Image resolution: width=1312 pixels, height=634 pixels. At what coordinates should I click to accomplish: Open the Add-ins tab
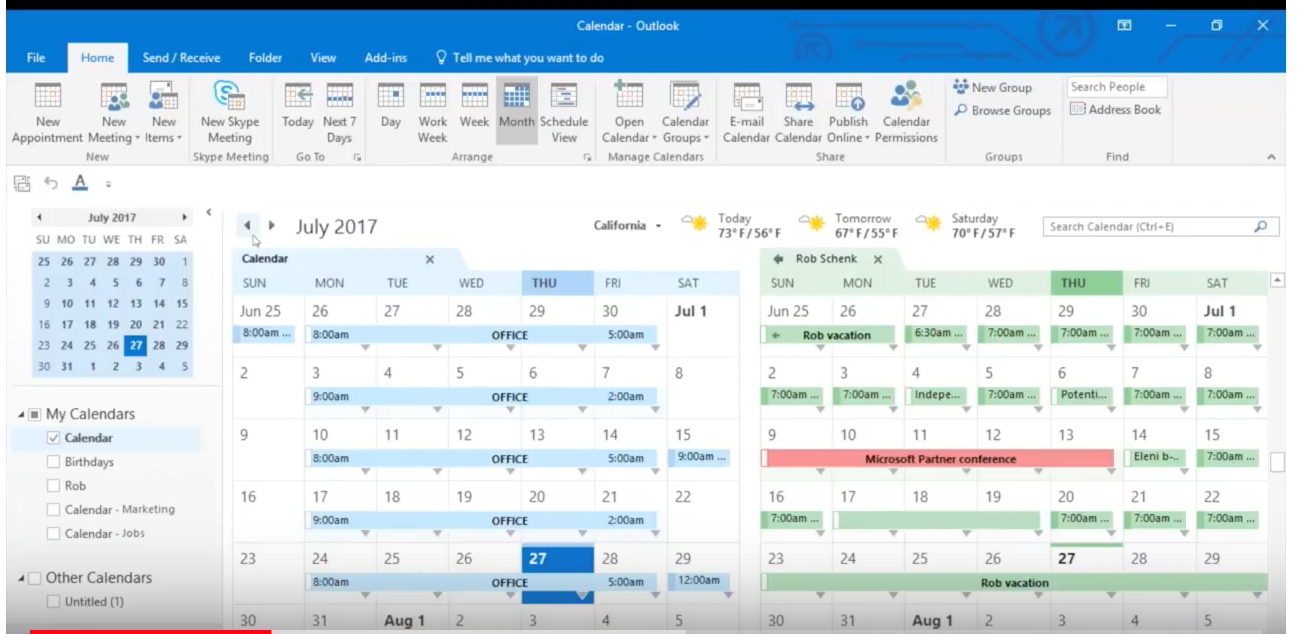pos(385,58)
